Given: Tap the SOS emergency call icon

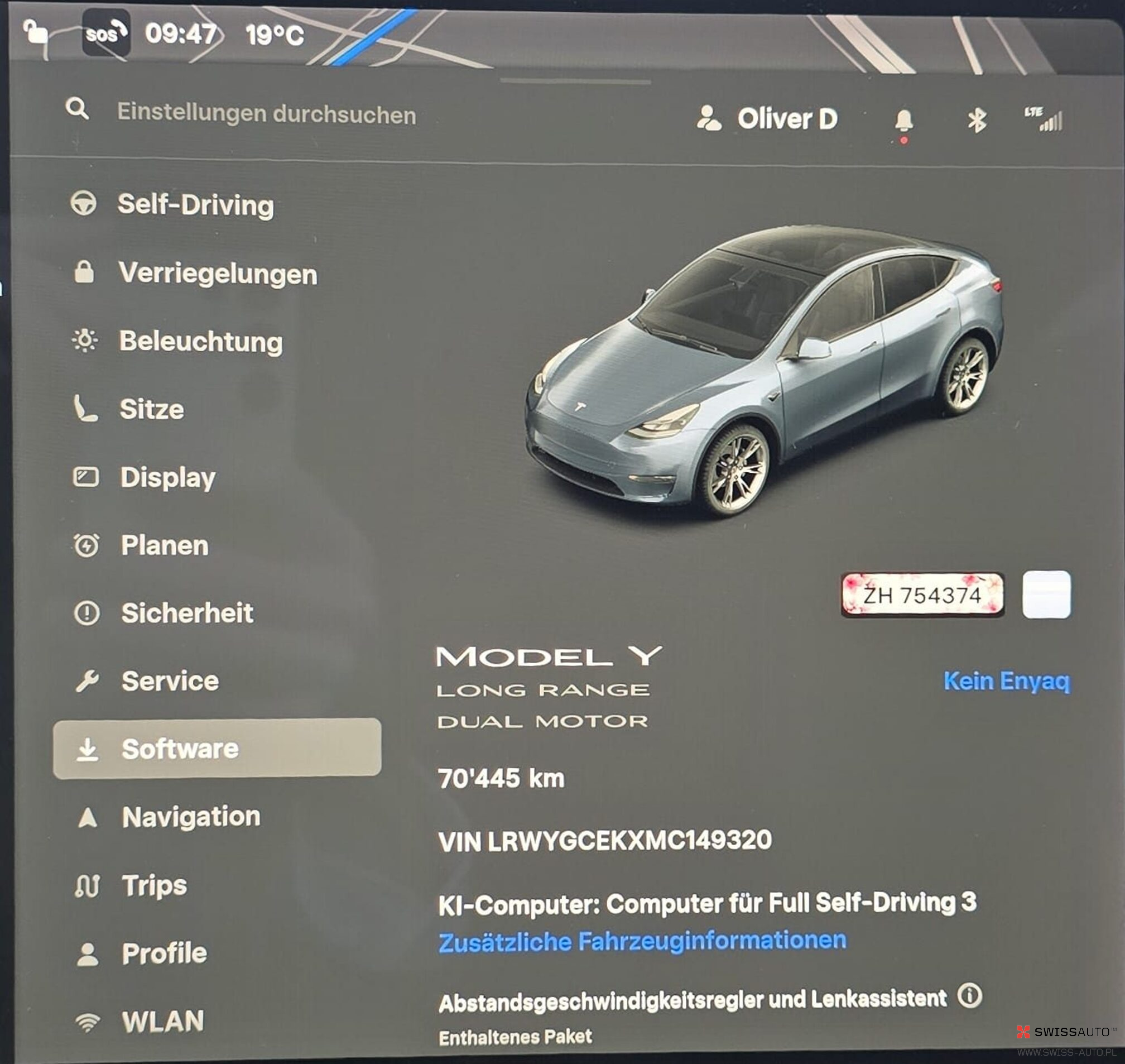Looking at the screenshot, I should point(106,33).
